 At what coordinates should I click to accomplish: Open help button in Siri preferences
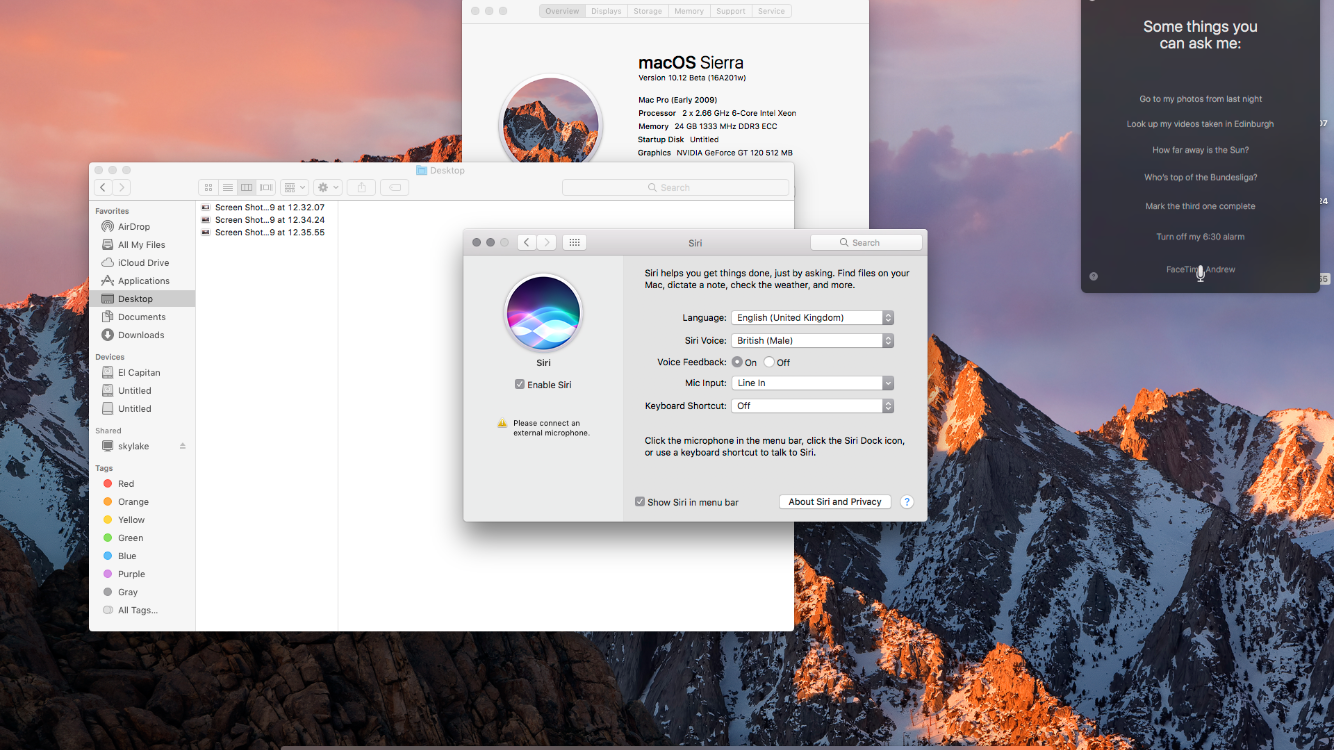(907, 502)
